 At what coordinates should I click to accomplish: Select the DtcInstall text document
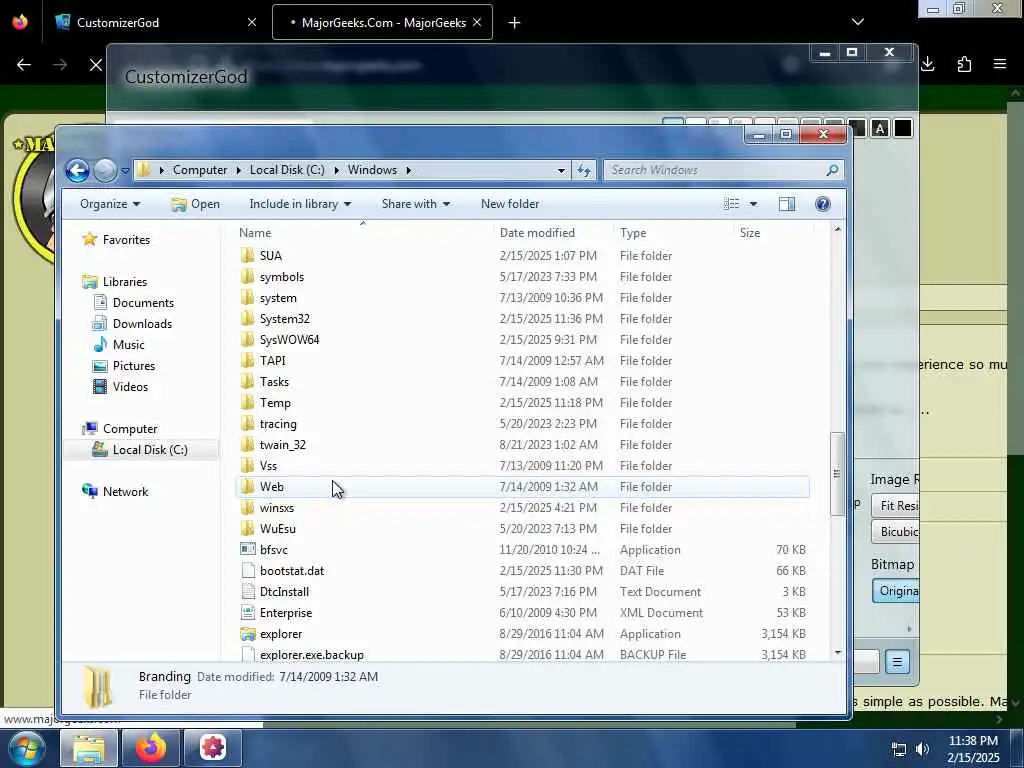point(284,592)
